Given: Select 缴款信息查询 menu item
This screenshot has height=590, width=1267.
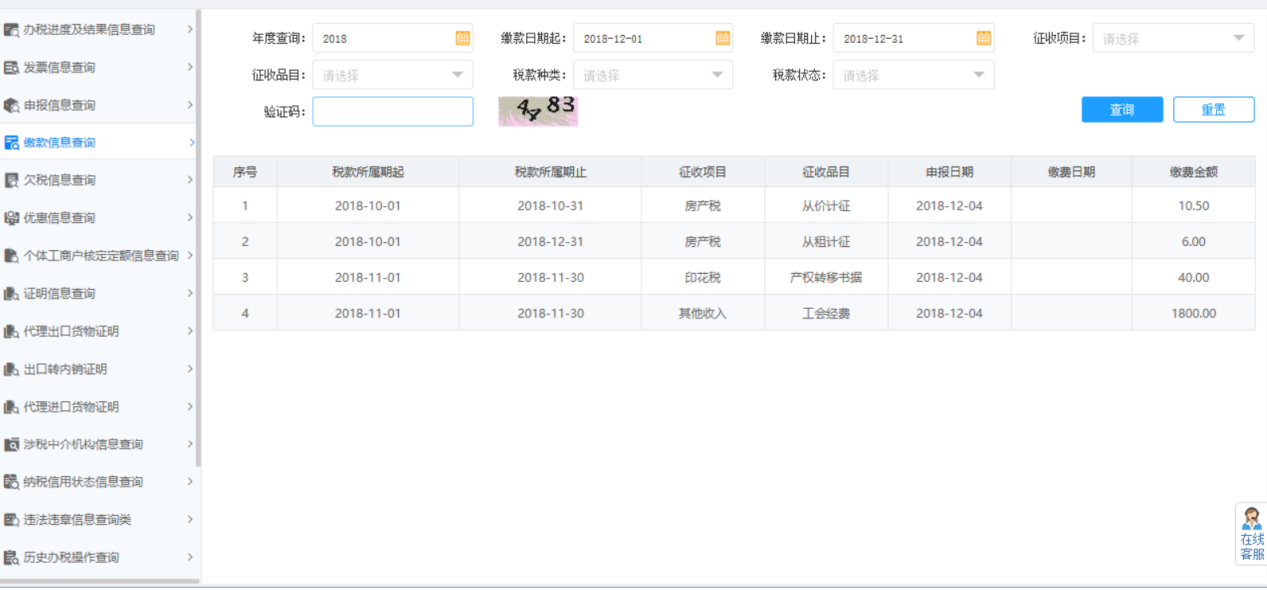Looking at the screenshot, I should [60, 143].
